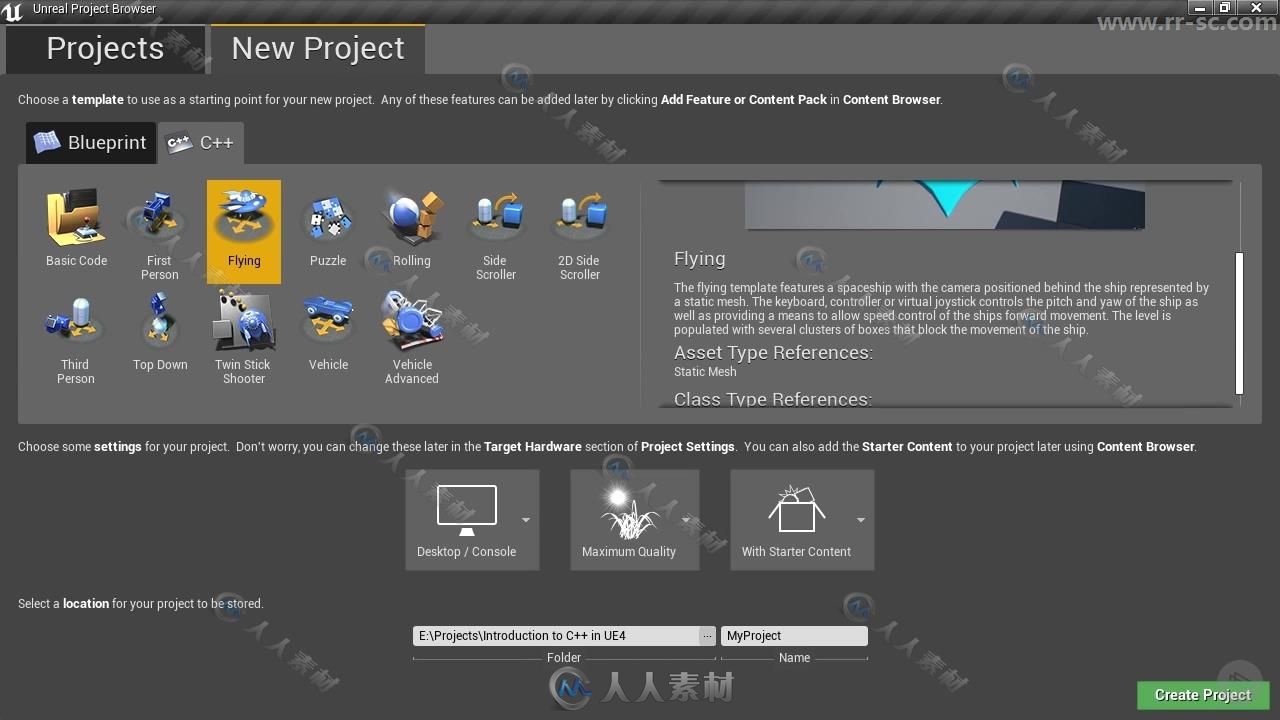
Task: Click the Maximum Quality grass icon
Action: click(x=629, y=513)
